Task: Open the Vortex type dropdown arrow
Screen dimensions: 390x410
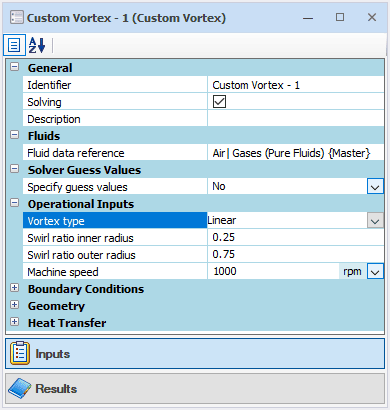Action: (x=375, y=221)
